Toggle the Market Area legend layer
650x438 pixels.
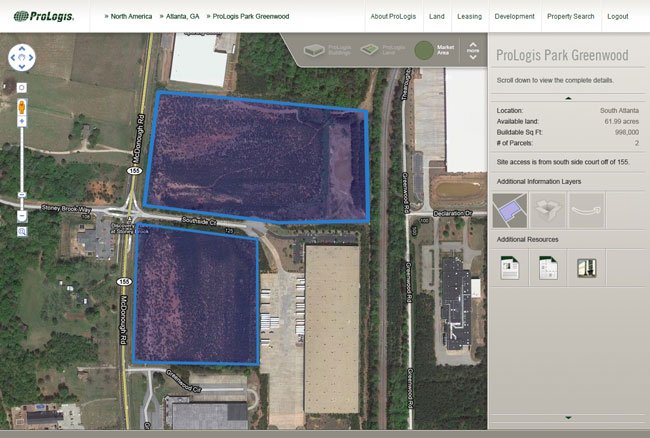tap(434, 50)
